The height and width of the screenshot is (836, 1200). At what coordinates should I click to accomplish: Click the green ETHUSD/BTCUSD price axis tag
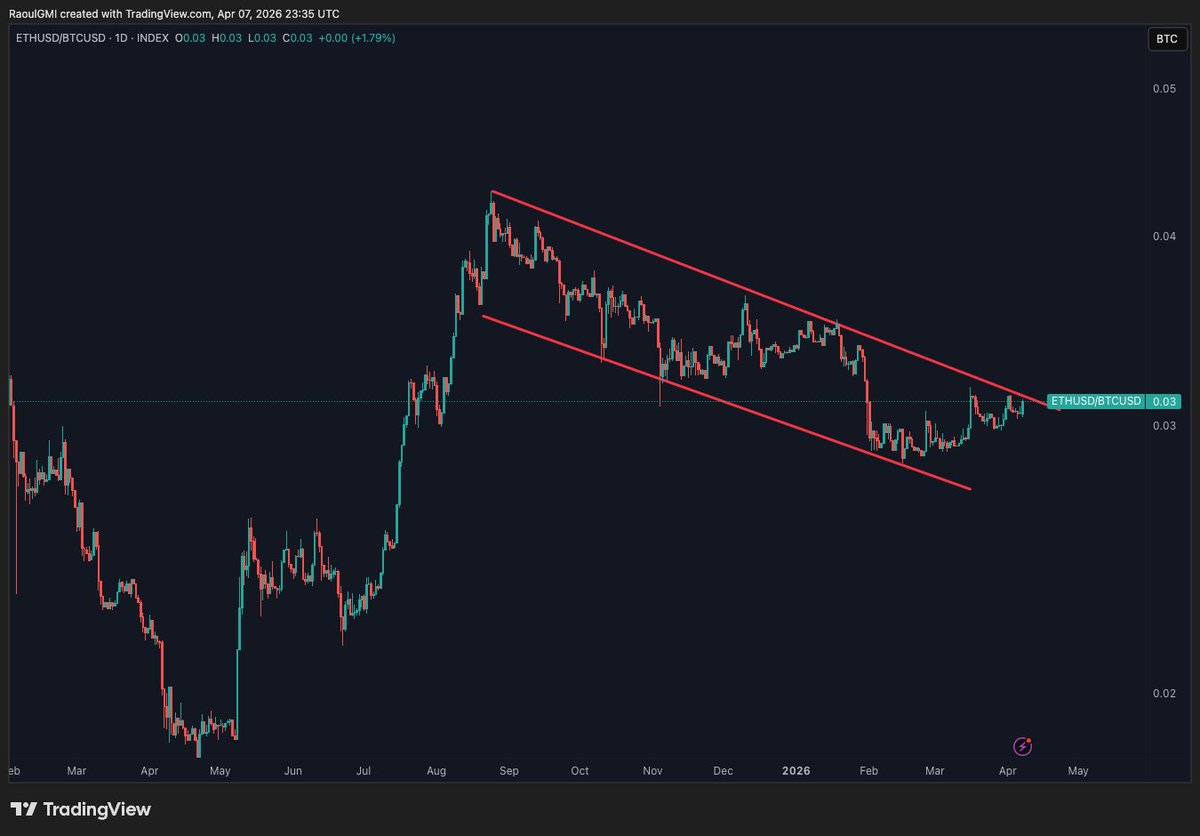click(x=1114, y=401)
